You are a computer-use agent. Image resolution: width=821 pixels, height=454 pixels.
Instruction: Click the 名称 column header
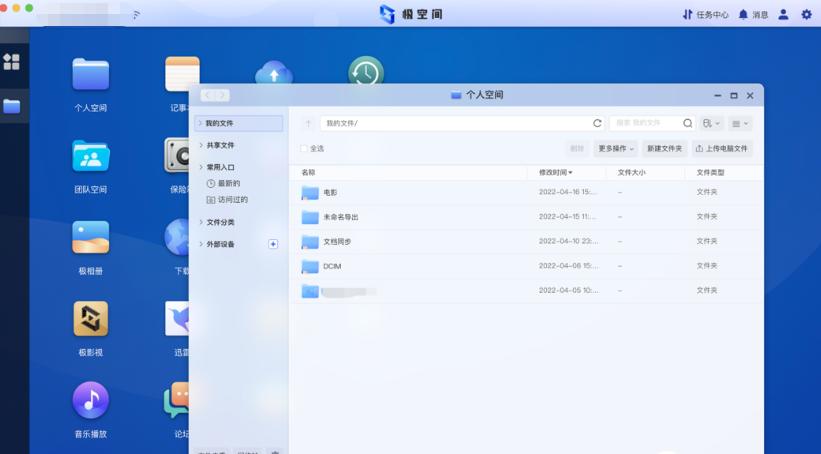click(308, 172)
